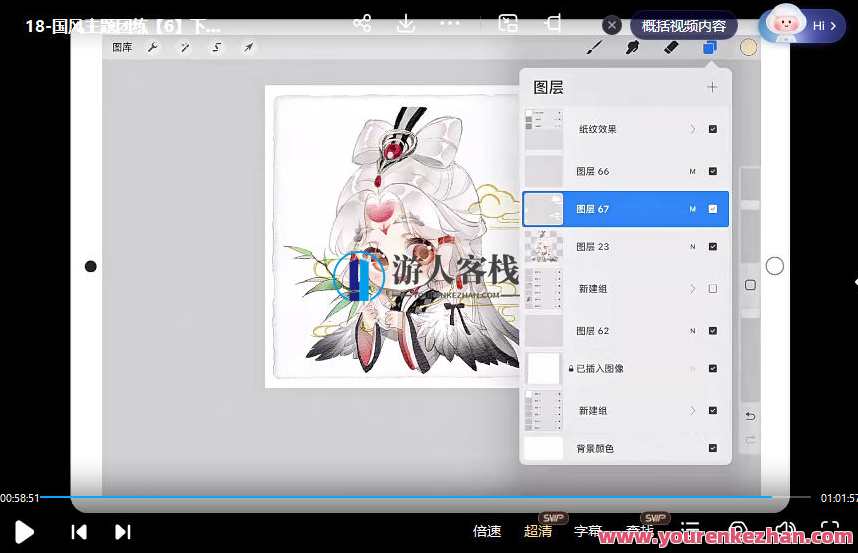Expand chevron of 新建组 above 背景颜色

tap(693, 410)
